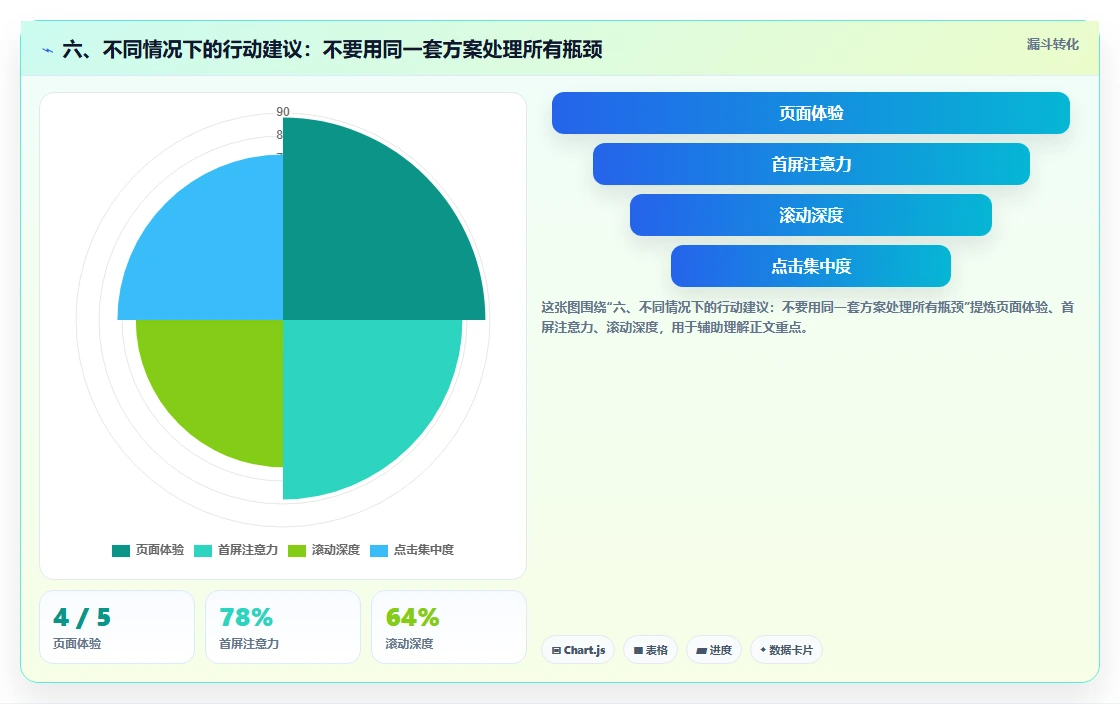Click the 表格 tag chip
1120x704 pixels.
click(x=650, y=650)
